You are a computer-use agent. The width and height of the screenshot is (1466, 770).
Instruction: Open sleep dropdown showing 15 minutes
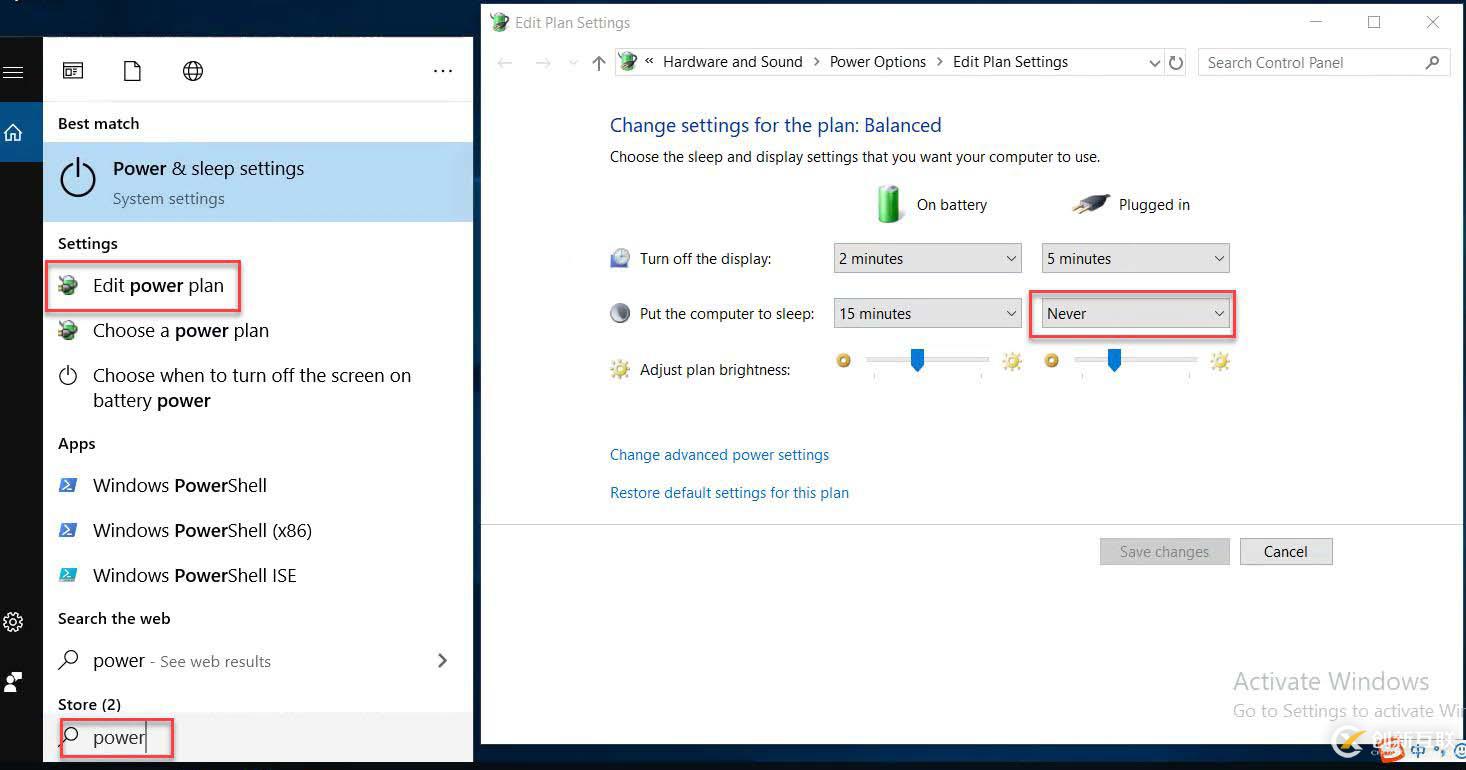pos(927,314)
